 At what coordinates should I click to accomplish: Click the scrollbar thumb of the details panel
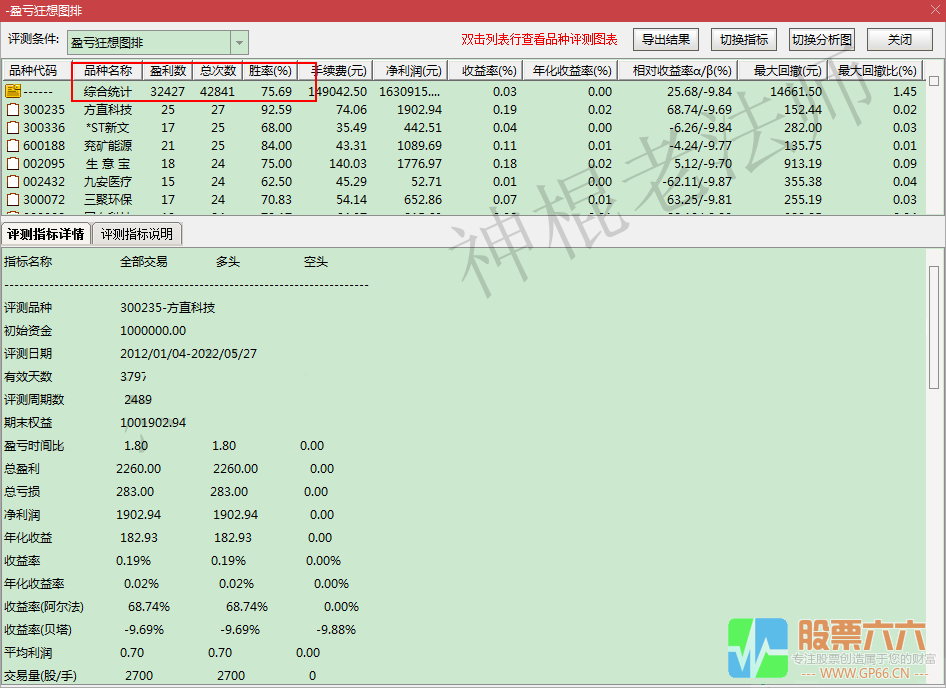click(934, 327)
